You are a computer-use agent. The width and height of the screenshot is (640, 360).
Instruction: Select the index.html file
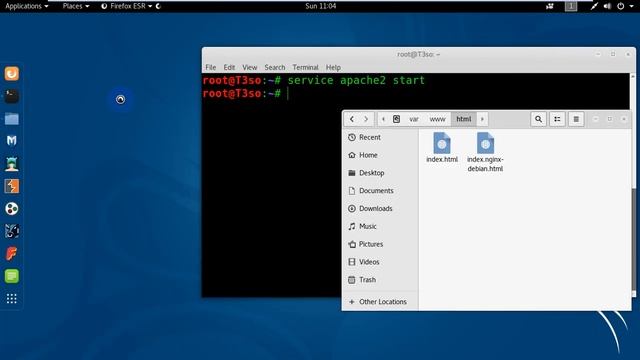pyautogui.click(x=442, y=148)
